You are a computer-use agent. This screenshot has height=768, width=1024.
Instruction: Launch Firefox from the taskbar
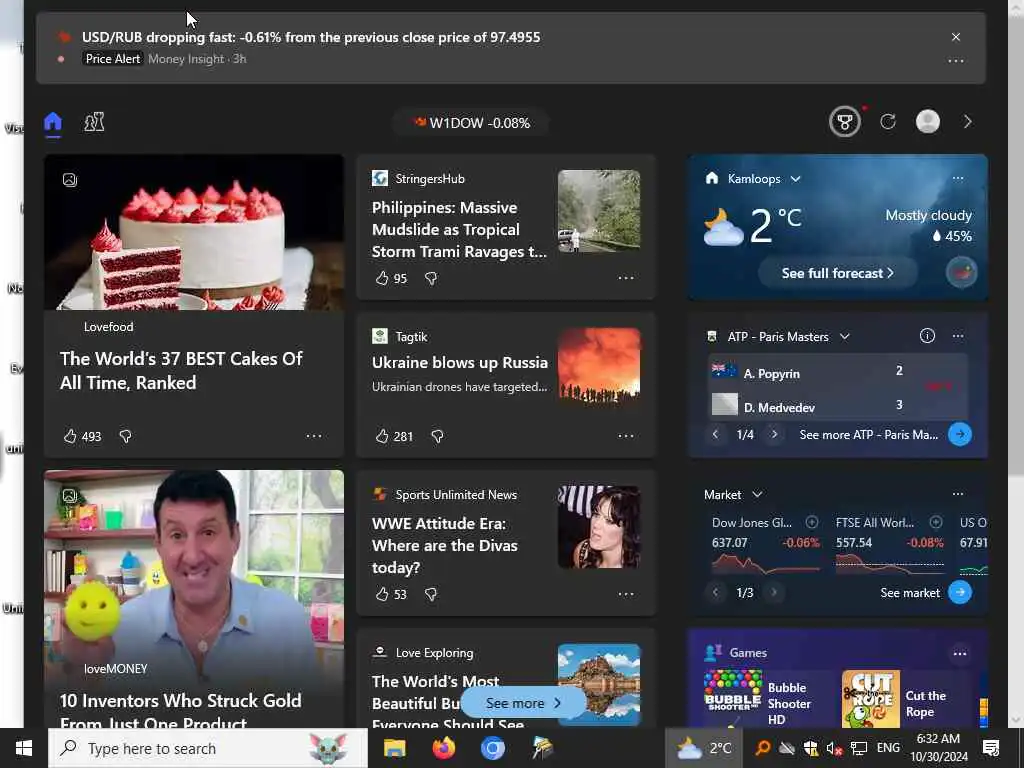pyautogui.click(x=444, y=748)
